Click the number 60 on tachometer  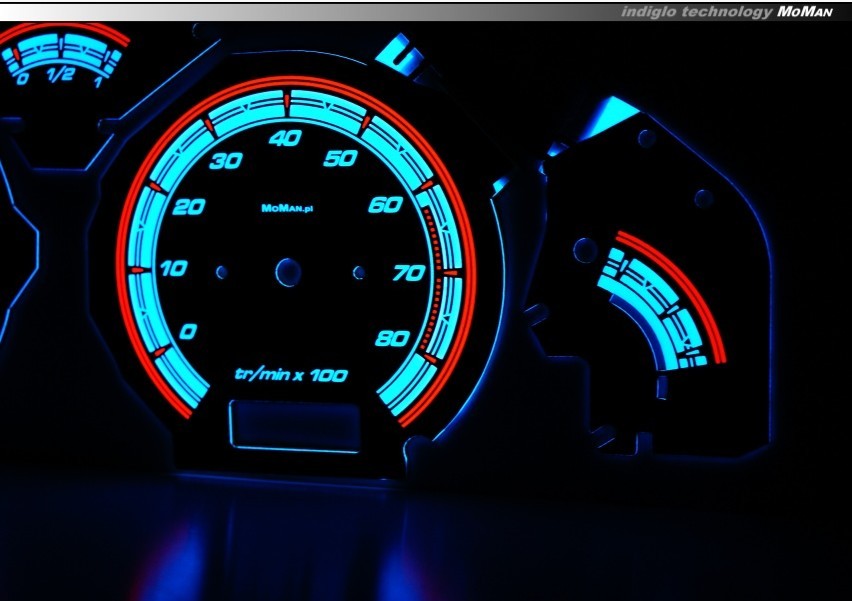[385, 205]
